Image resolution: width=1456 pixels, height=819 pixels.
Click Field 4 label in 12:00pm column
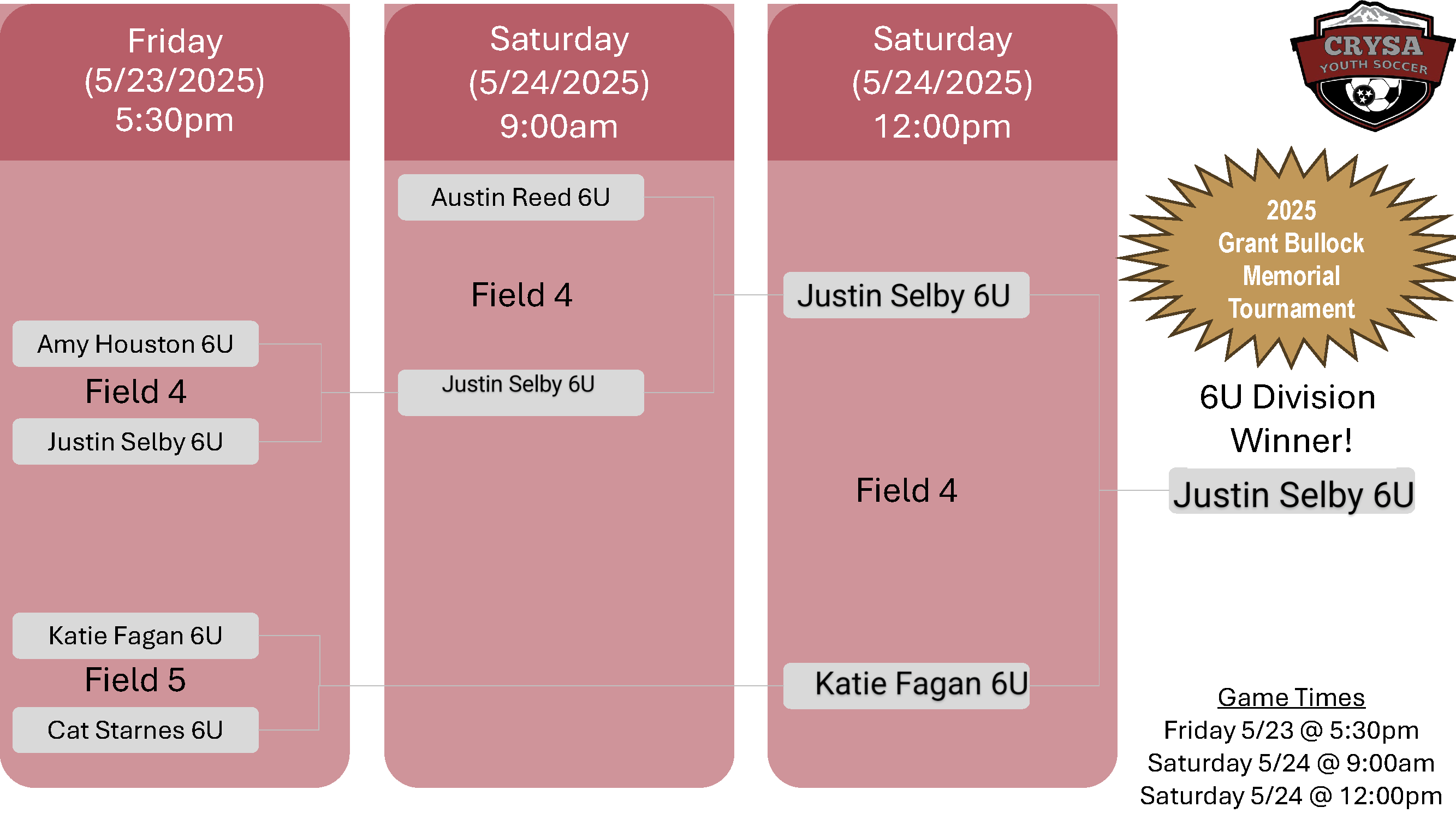[x=907, y=491]
